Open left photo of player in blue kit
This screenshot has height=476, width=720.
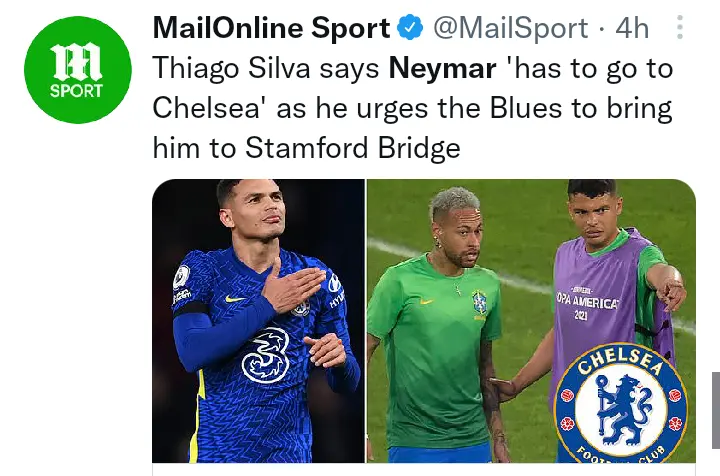click(x=258, y=320)
